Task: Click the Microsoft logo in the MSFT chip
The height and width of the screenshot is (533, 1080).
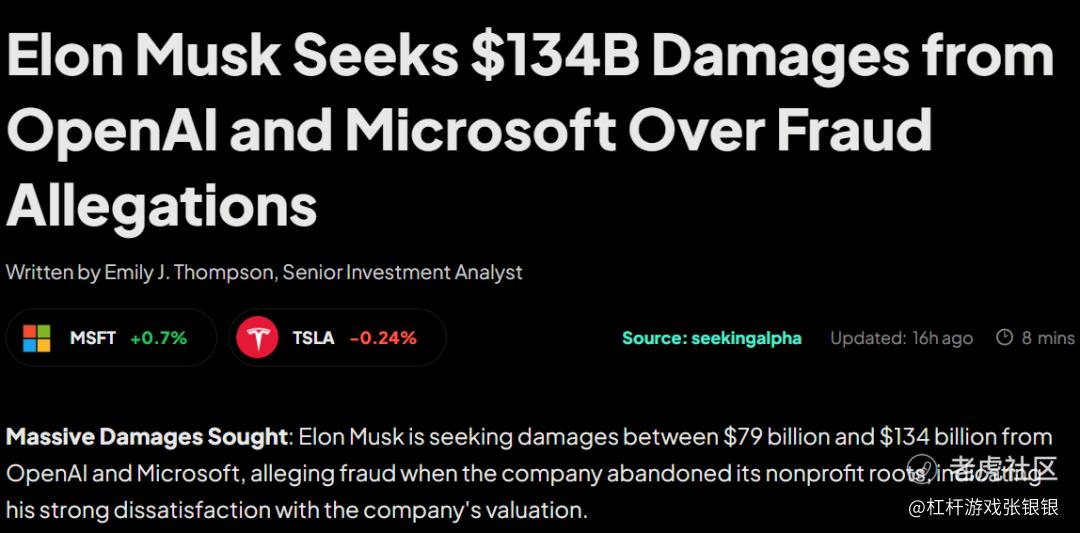Action: 37,338
